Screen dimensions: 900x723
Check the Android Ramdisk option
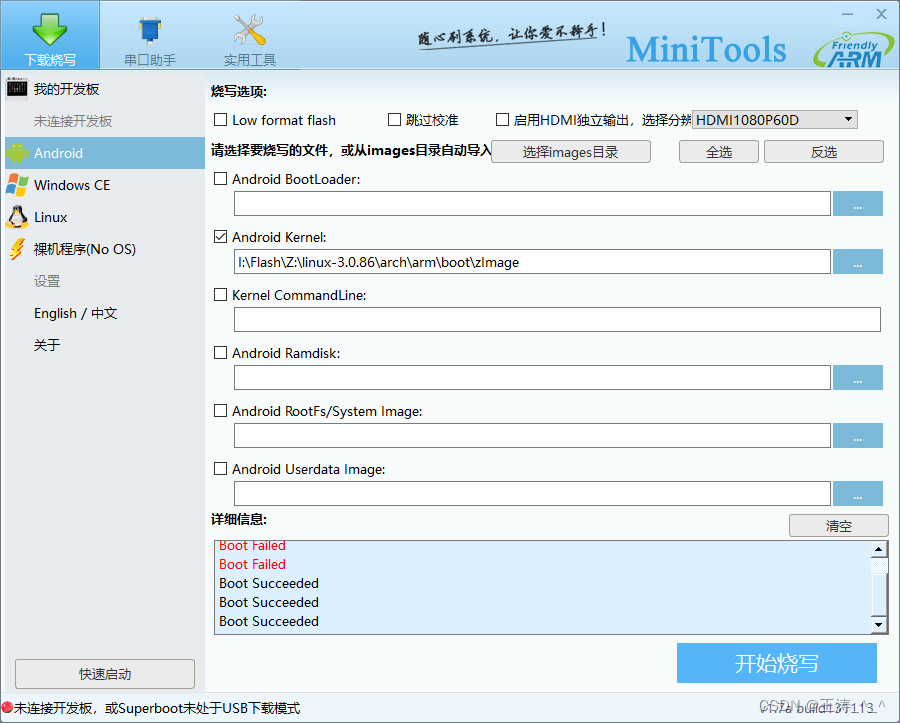(220, 353)
